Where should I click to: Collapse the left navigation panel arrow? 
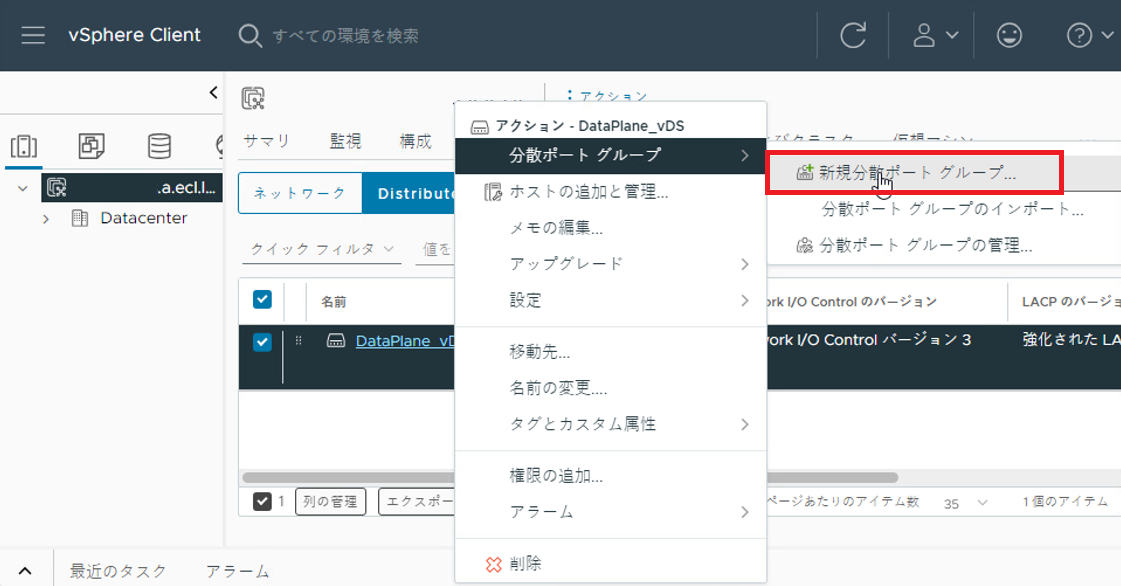click(x=213, y=93)
